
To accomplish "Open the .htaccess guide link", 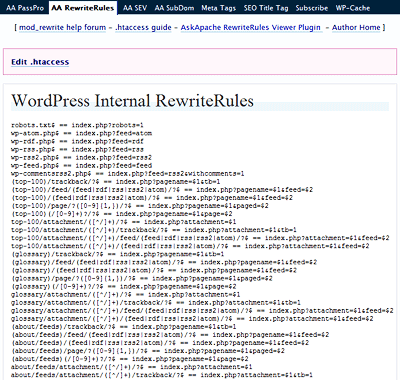I will click(x=143, y=27).
